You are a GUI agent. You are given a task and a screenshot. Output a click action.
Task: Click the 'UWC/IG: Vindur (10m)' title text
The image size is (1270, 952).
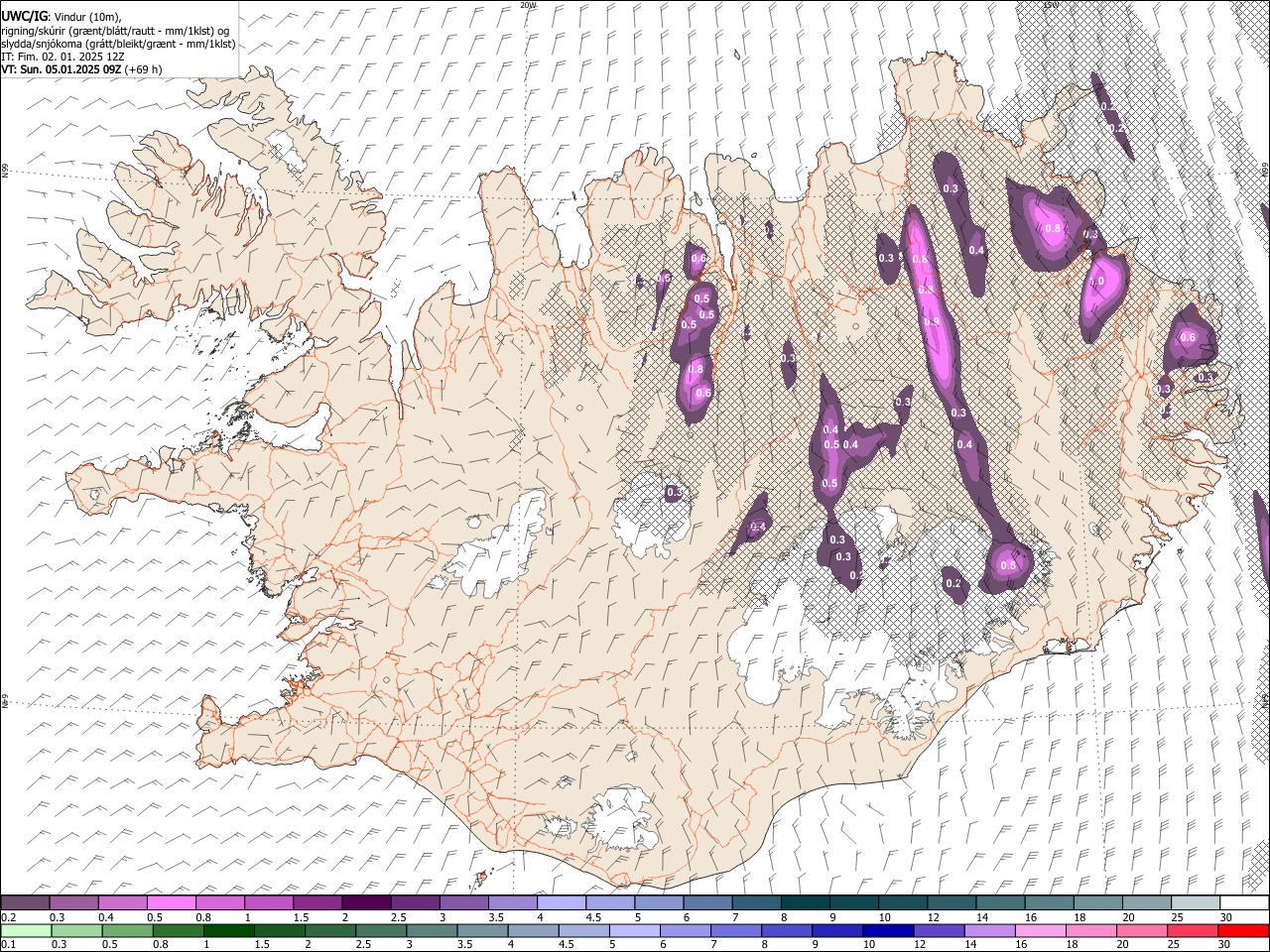[61, 17]
